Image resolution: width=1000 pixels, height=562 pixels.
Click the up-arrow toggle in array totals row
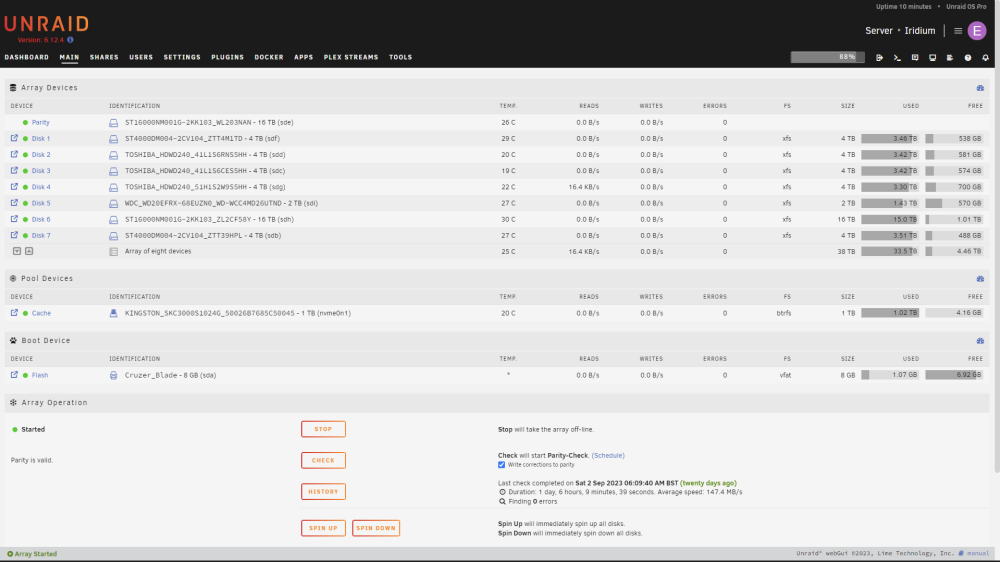tap(29, 251)
